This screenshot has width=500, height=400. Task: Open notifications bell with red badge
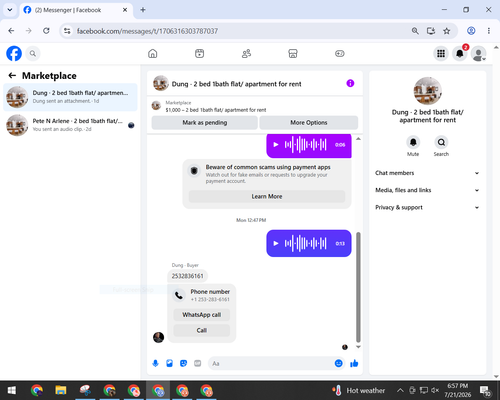(460, 53)
